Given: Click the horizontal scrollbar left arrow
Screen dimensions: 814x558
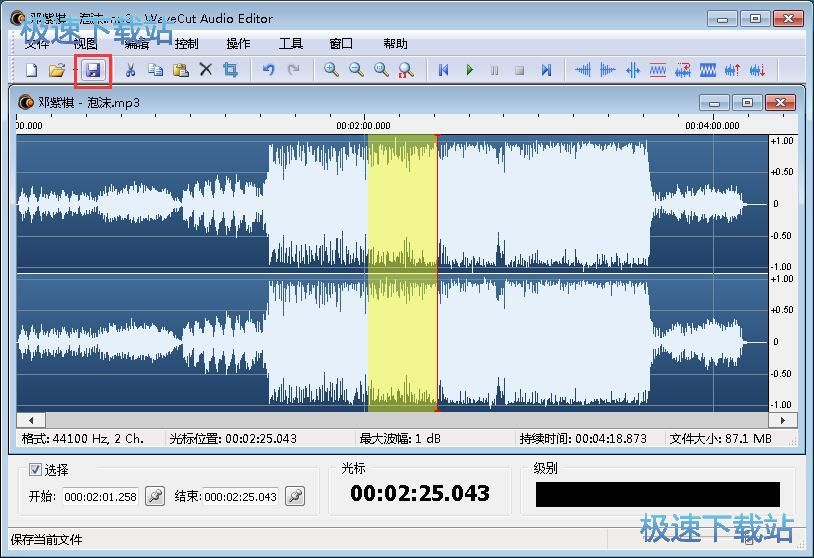Looking at the screenshot, I should pos(31,420).
